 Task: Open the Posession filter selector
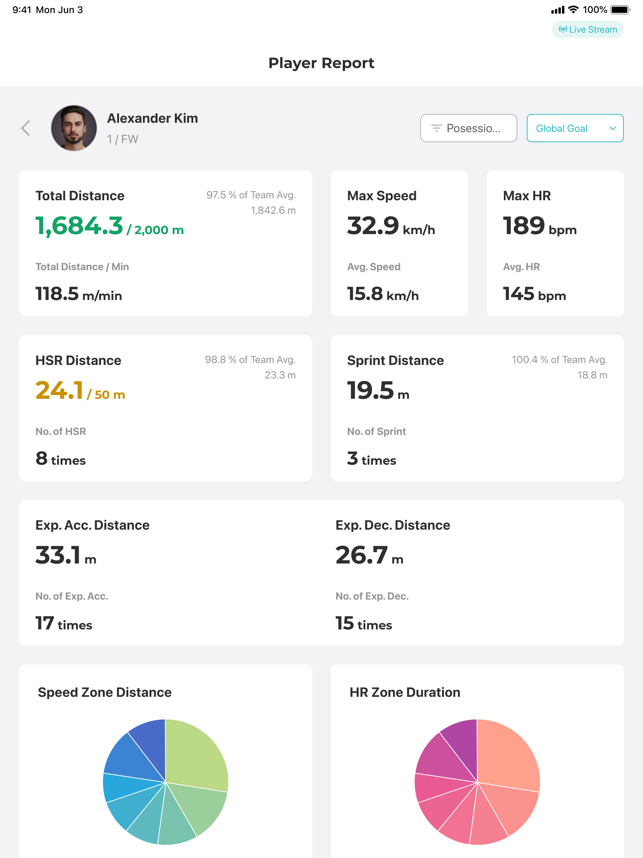pos(468,128)
